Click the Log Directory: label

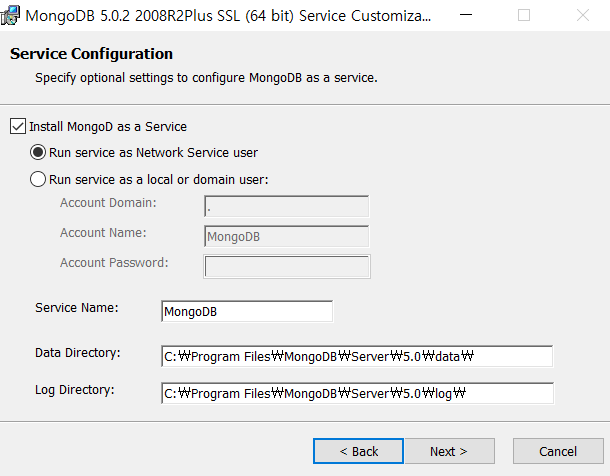coord(75,390)
